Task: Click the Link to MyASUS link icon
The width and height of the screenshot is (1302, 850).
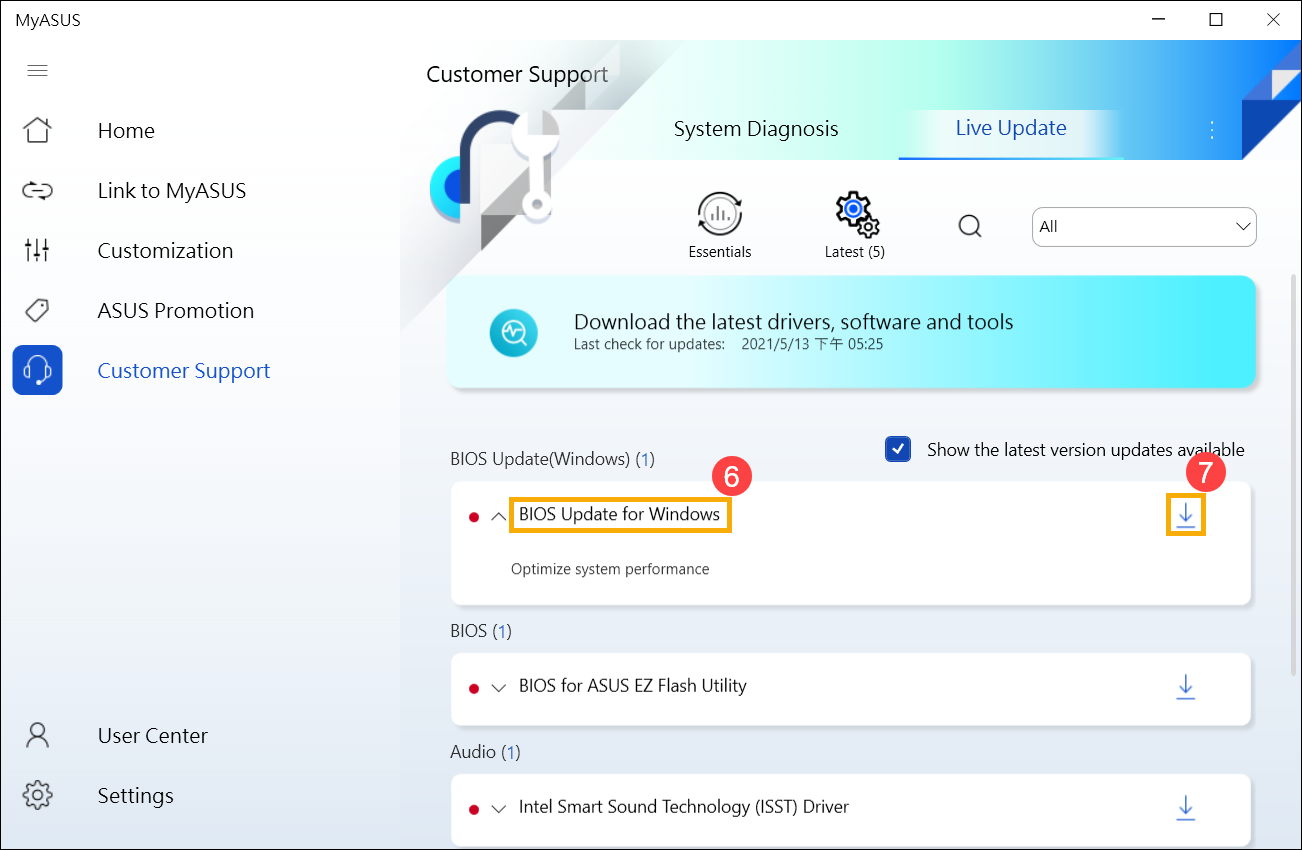Action: coord(37,190)
